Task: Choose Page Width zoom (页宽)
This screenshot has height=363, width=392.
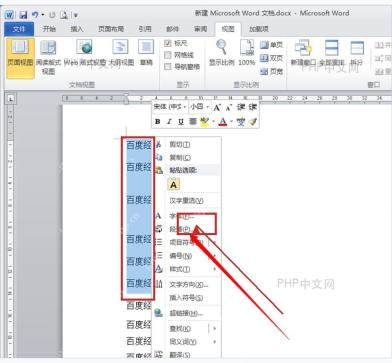Action: click(272, 71)
